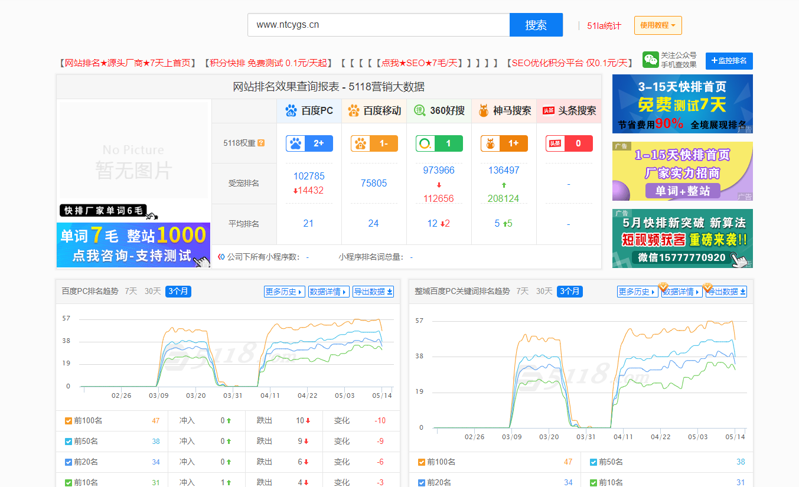Click the domain search input field
Image resolution: width=799 pixels, height=487 pixels.
tap(378, 25)
